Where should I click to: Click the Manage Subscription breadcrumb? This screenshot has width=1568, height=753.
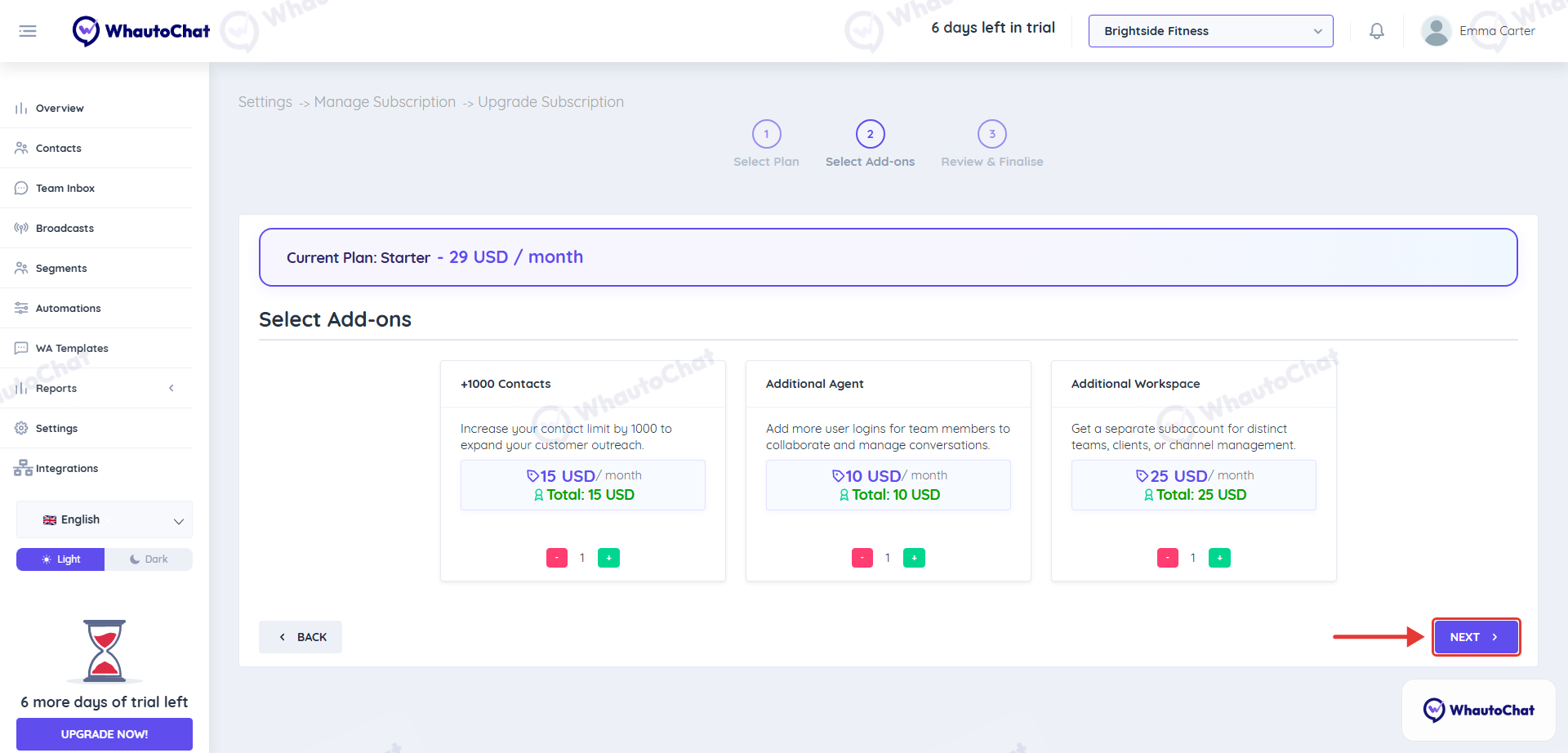[385, 102]
